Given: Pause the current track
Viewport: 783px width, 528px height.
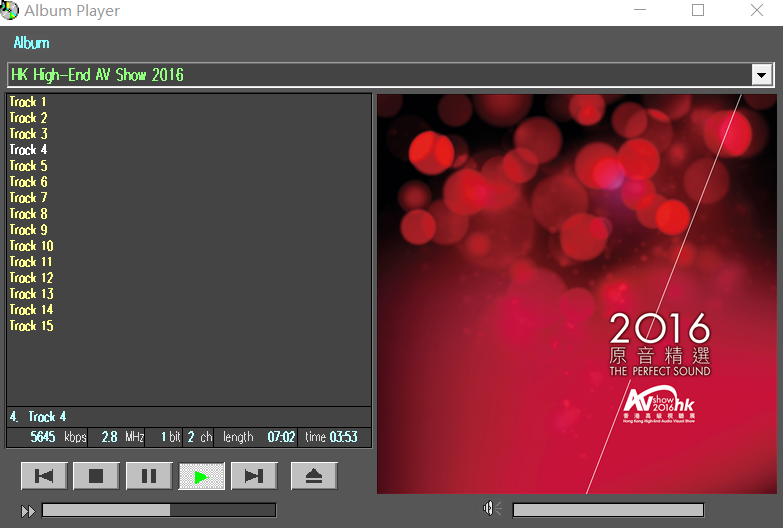Looking at the screenshot, I should pos(149,476).
